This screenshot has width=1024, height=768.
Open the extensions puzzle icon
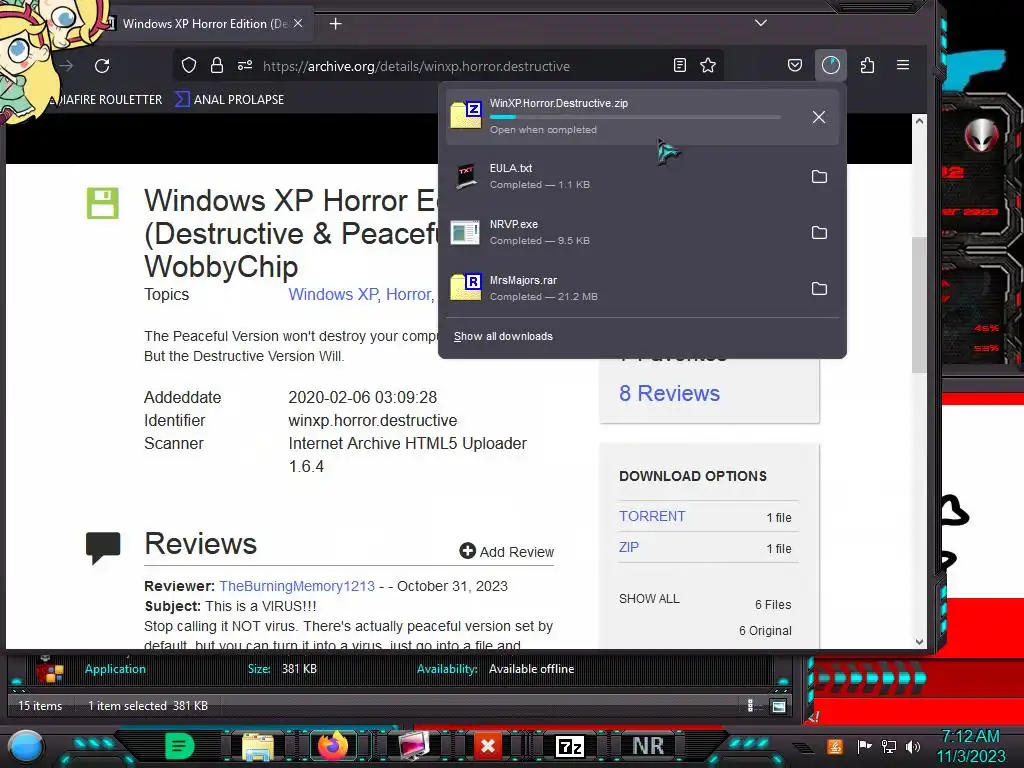point(867,65)
